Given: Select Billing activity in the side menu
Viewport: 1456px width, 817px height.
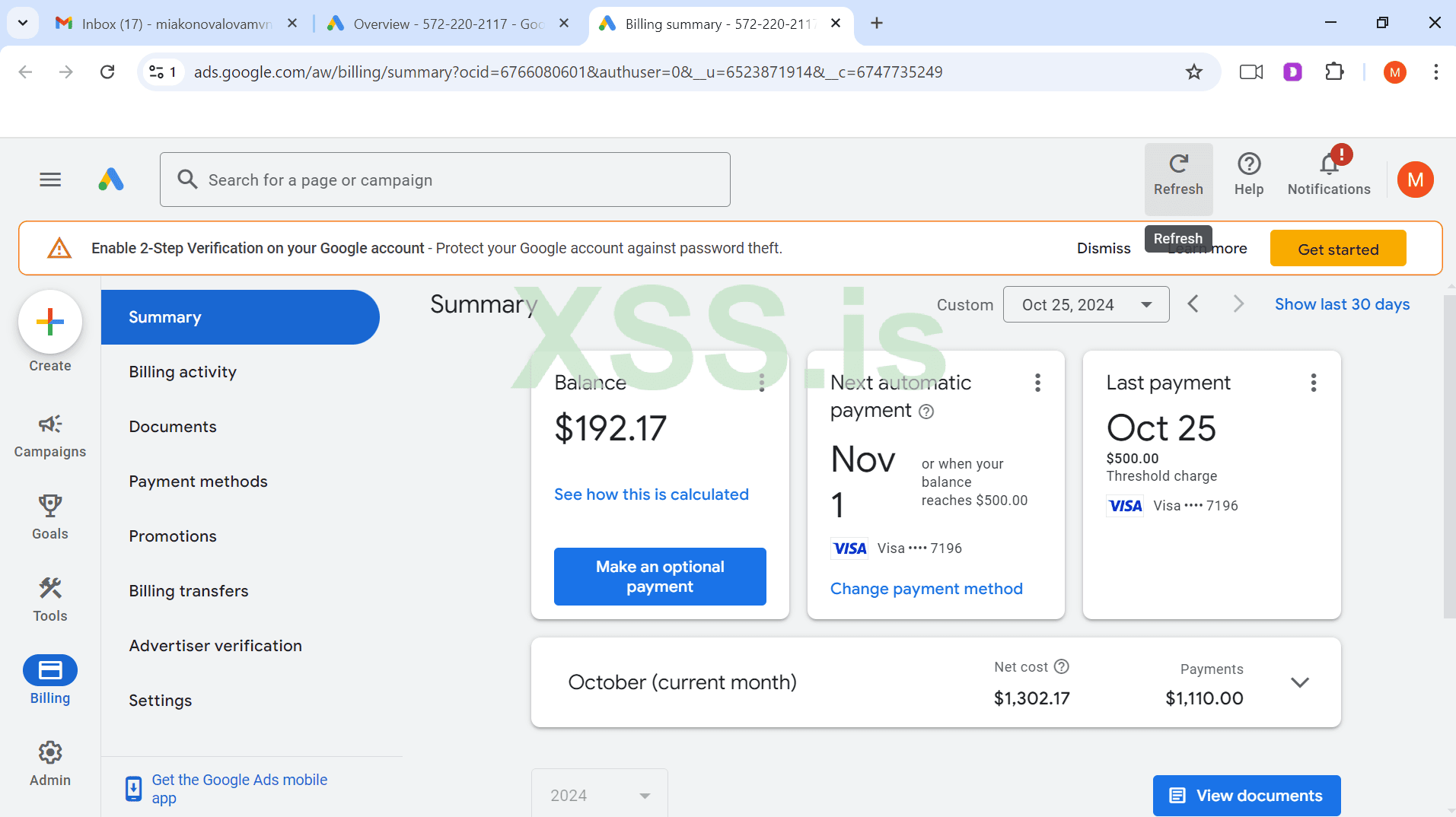Looking at the screenshot, I should (183, 372).
